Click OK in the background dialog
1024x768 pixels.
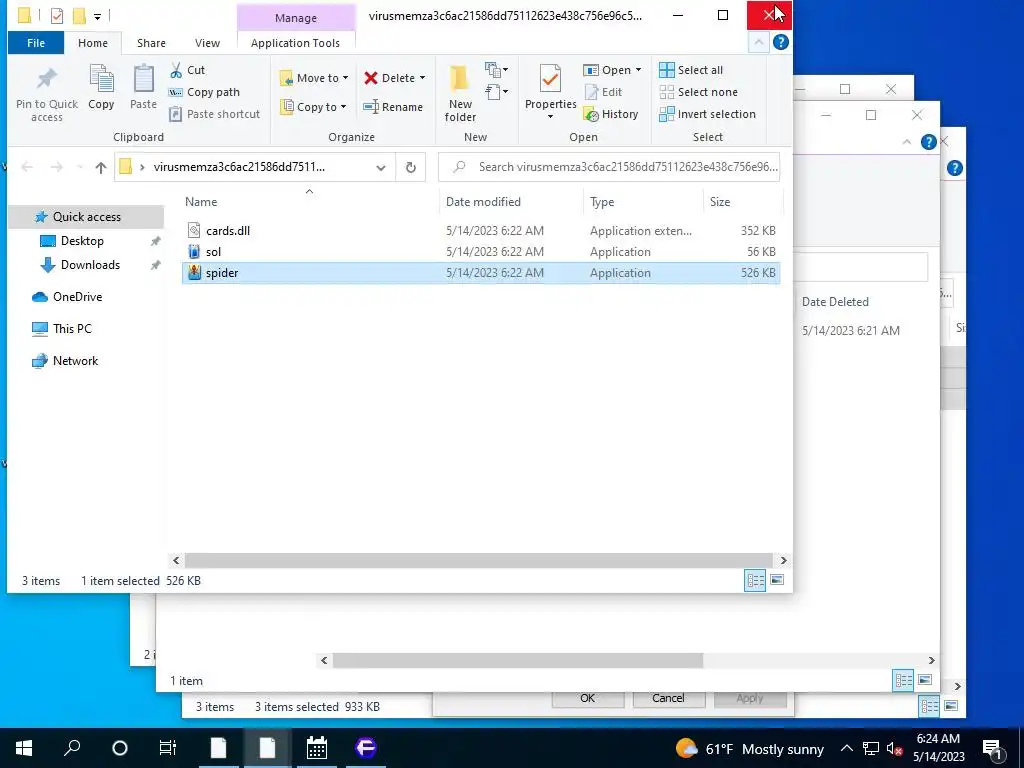[x=588, y=698]
